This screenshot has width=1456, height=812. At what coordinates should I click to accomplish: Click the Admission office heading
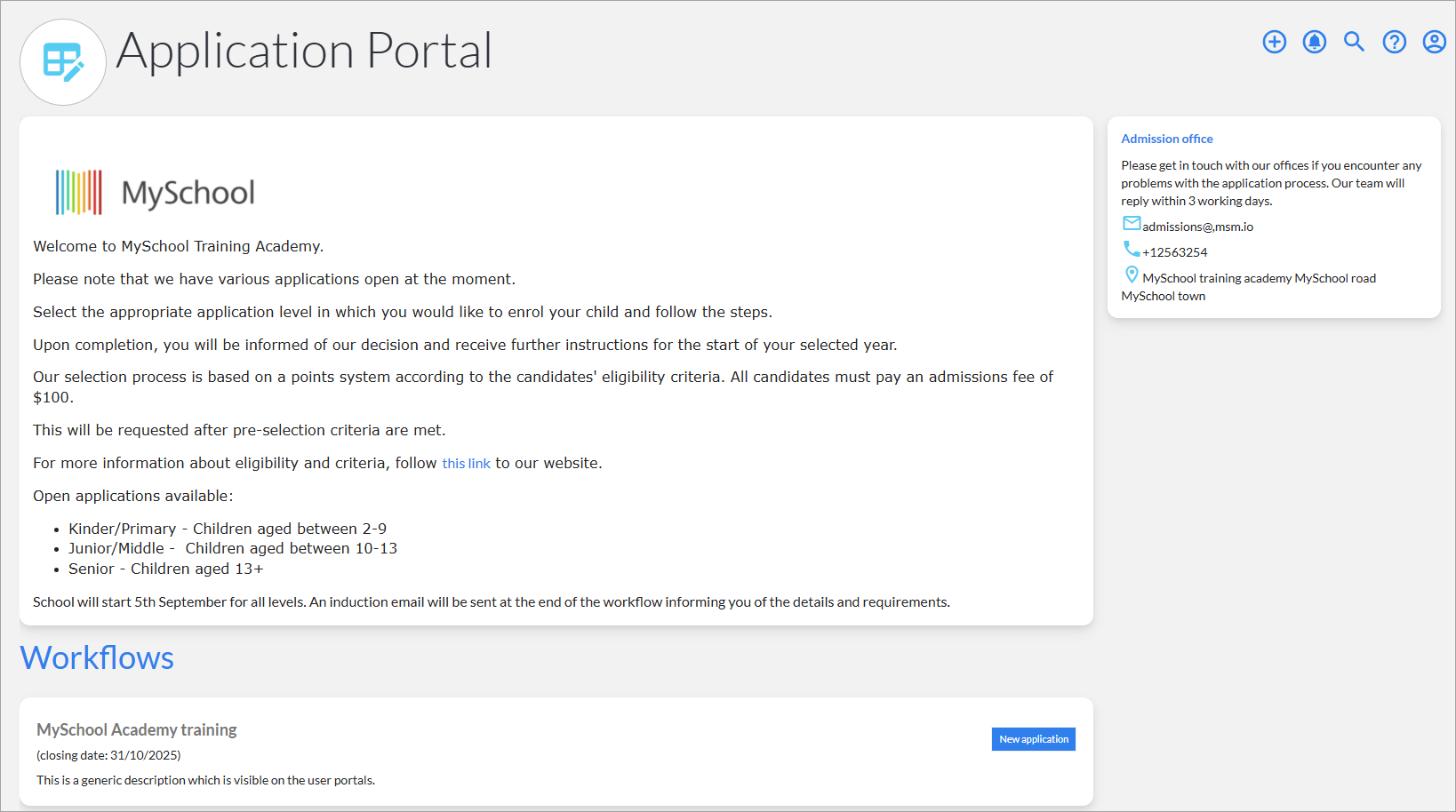click(1166, 139)
